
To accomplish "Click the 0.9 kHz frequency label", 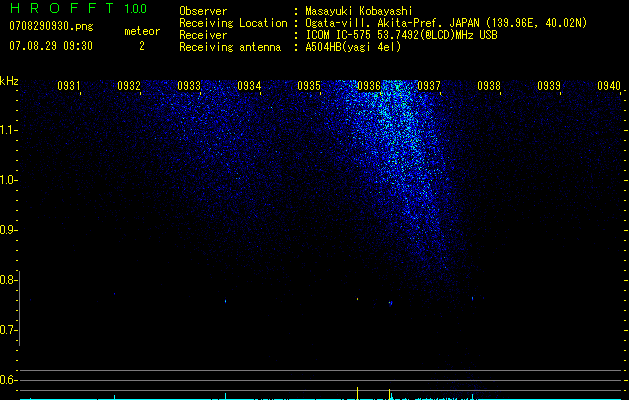I will [7, 230].
